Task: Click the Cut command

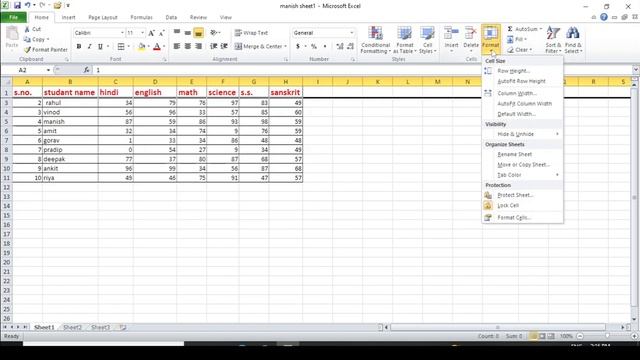Action: (x=33, y=29)
